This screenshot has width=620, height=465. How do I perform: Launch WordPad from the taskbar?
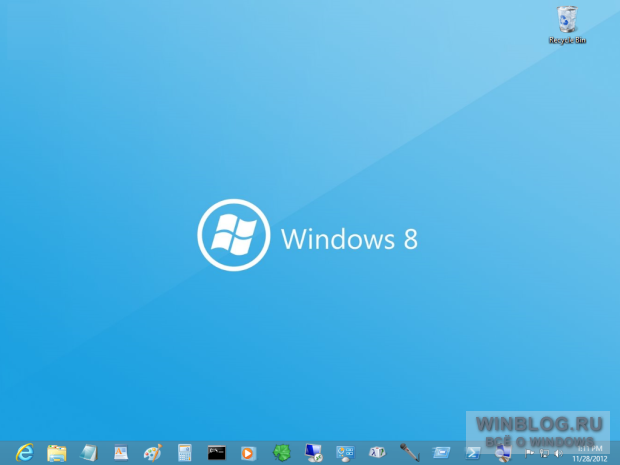tap(121, 453)
